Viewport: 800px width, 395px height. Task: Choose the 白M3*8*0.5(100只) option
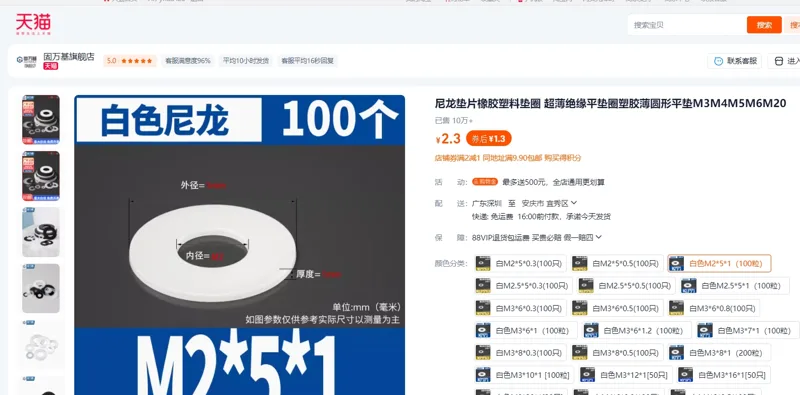tap(617, 353)
